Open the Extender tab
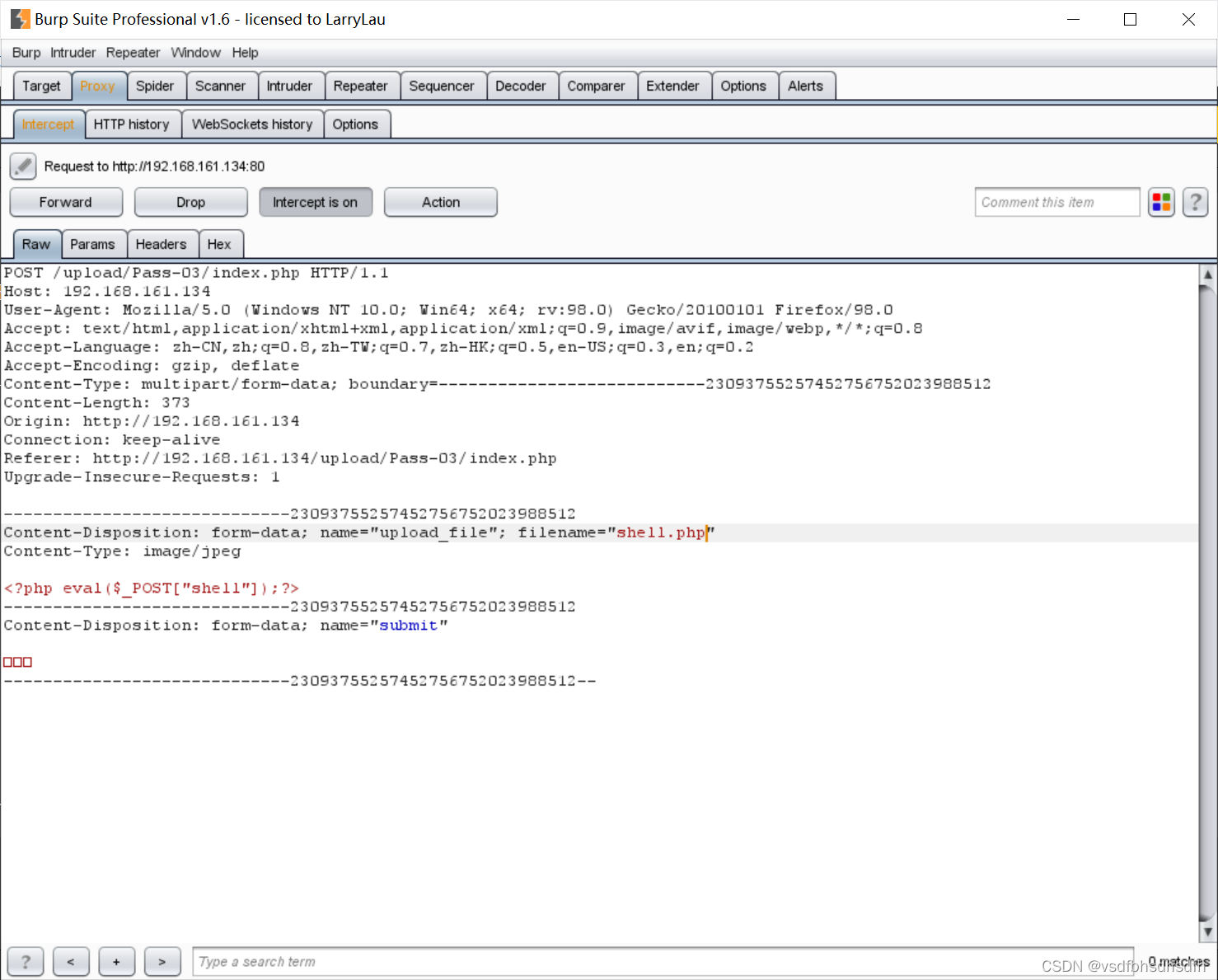Screen dimensions: 1218x980 [x=672, y=86]
